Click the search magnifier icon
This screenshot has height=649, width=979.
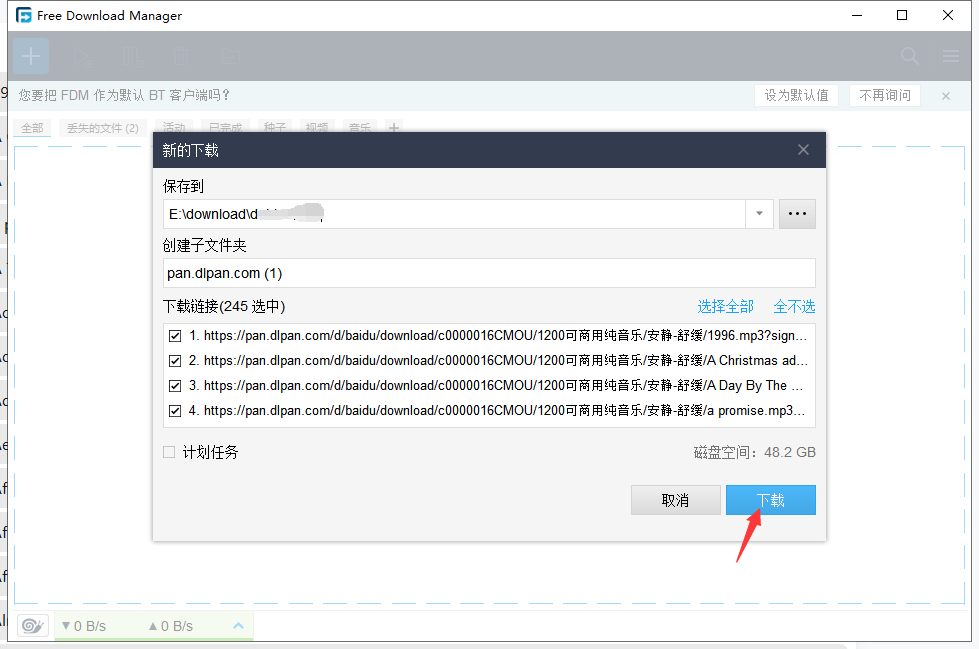pos(909,56)
